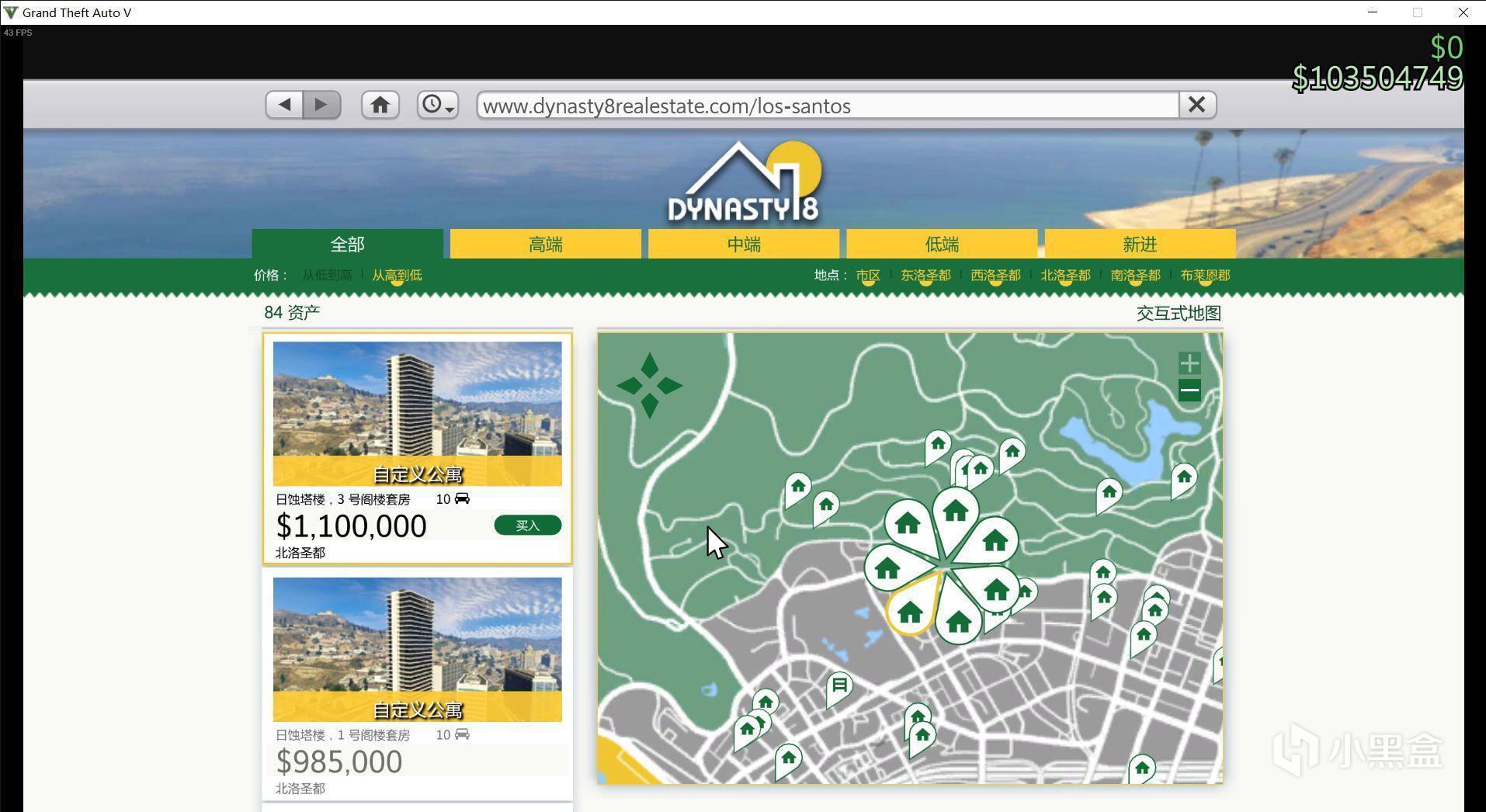Open the browser home page button
This screenshot has width=1486, height=812.
[x=380, y=105]
